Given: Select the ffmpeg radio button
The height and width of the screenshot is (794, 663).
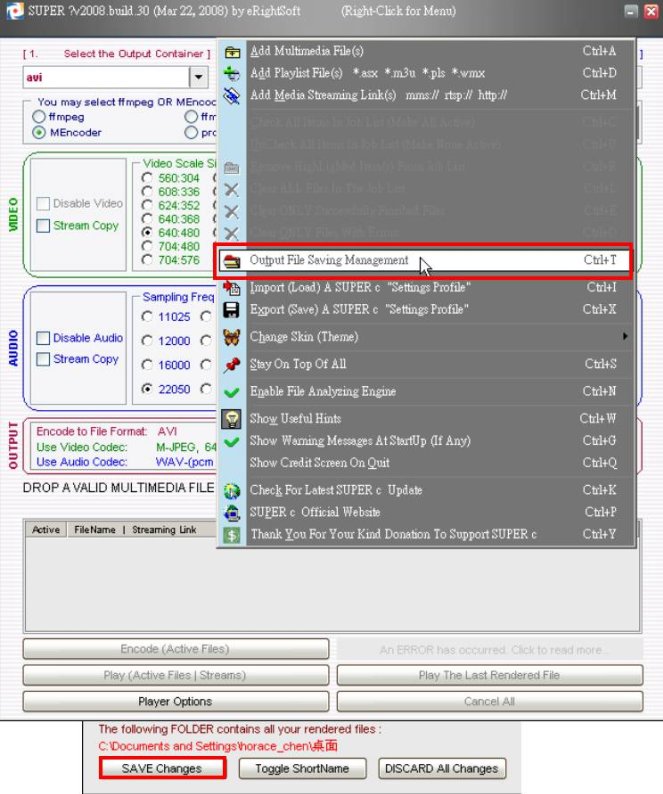Looking at the screenshot, I should point(38,116).
